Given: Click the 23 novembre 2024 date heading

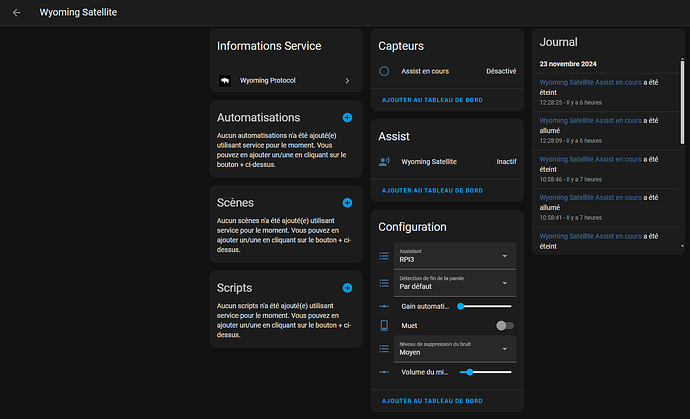Looking at the screenshot, I should [x=568, y=64].
